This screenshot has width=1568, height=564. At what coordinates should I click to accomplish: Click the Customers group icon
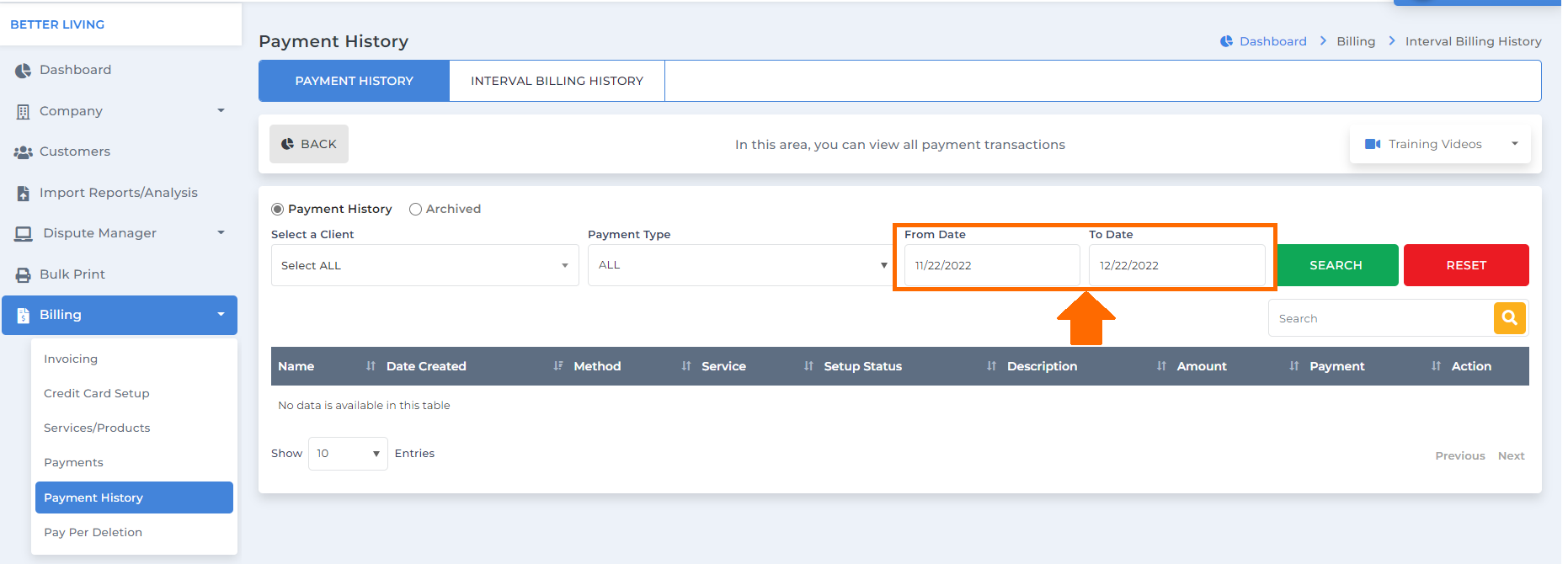click(23, 152)
